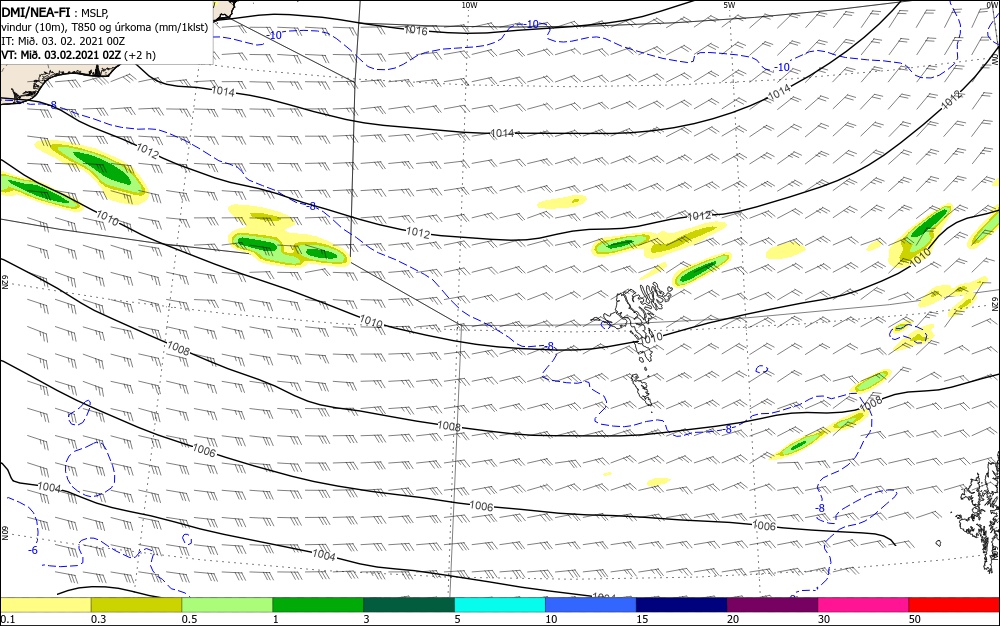Pick the blue 10 mm legend swatch
1000x626 pixels.
pyautogui.click(x=591, y=605)
